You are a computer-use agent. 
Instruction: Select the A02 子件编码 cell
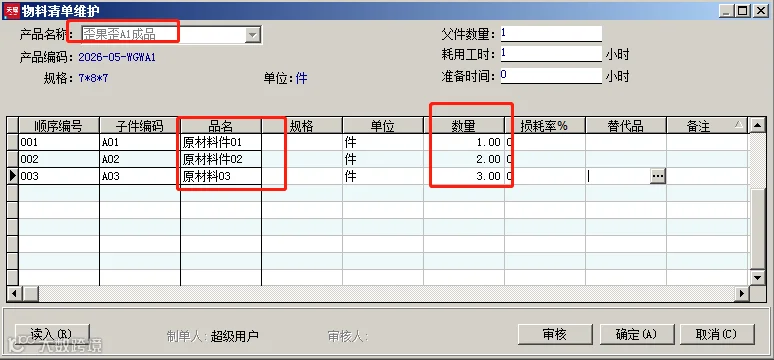(x=140, y=160)
